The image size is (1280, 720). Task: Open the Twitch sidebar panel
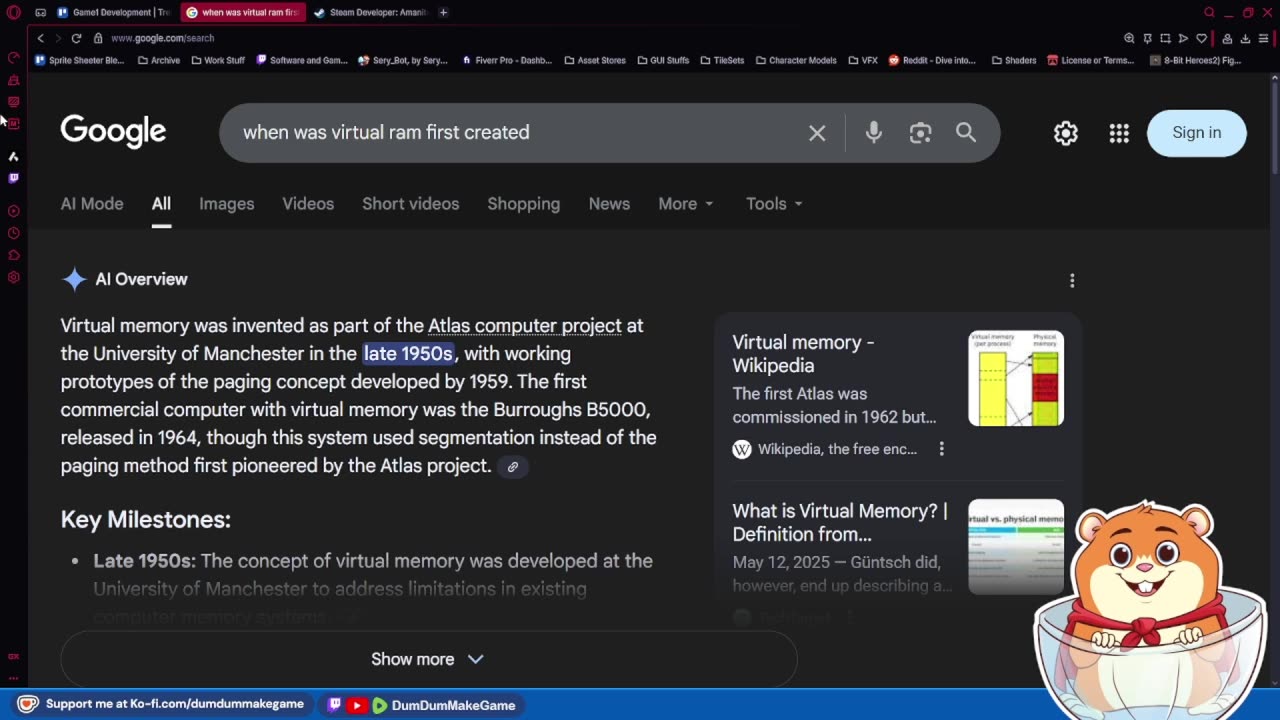[13, 178]
